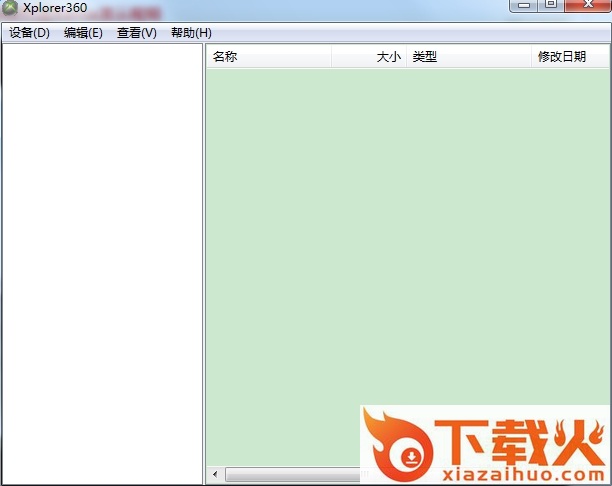Sort files by the 类型 column

coord(469,57)
